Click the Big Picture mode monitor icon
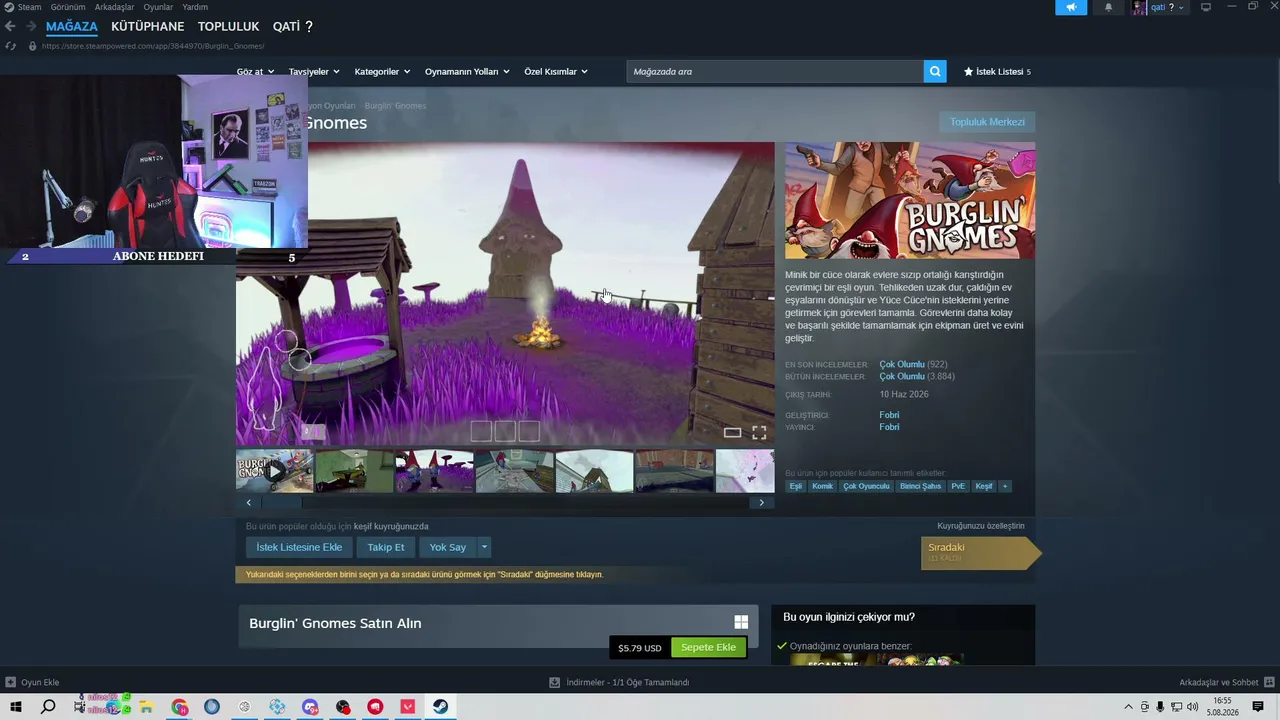This screenshot has width=1280, height=720. 1206,7
